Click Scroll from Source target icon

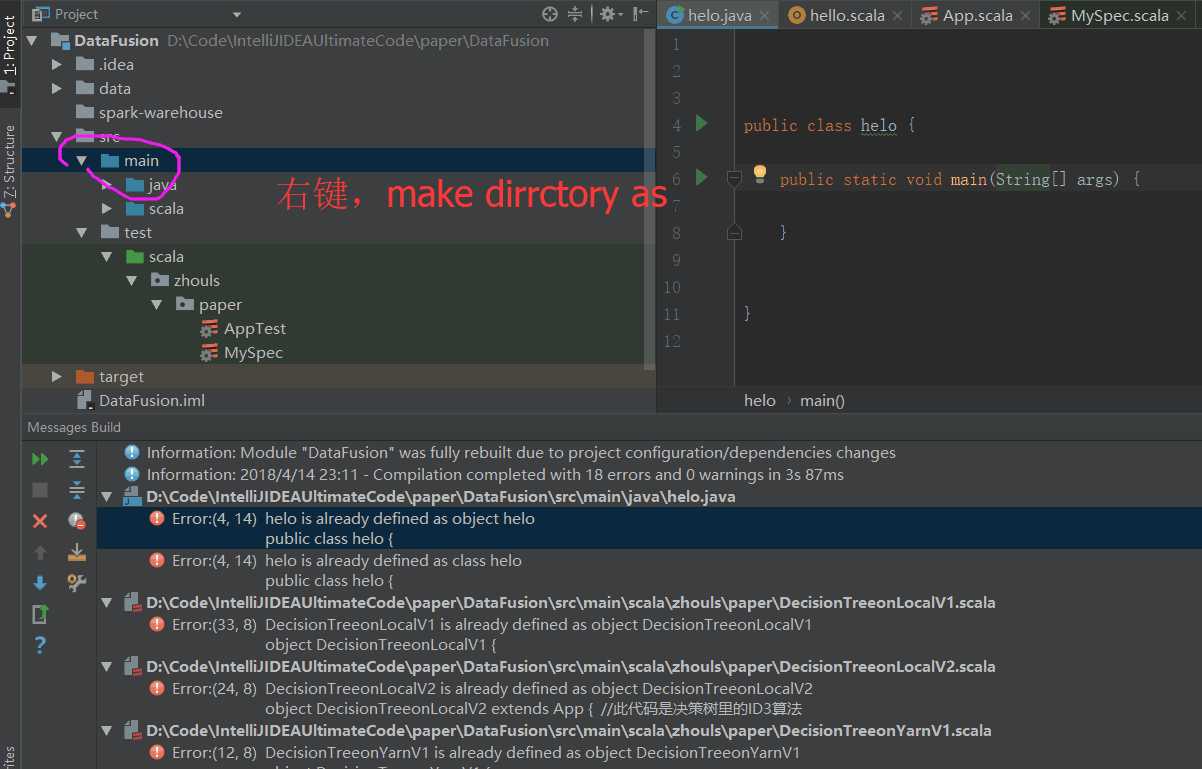[549, 14]
